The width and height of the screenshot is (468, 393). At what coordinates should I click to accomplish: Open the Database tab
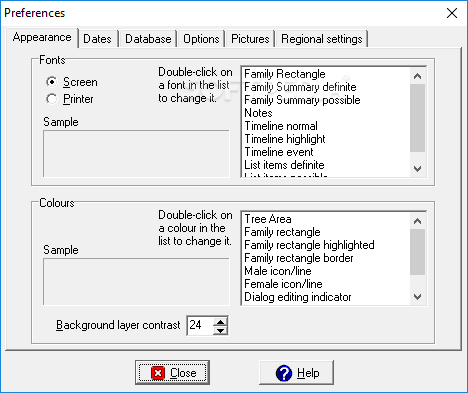point(148,39)
